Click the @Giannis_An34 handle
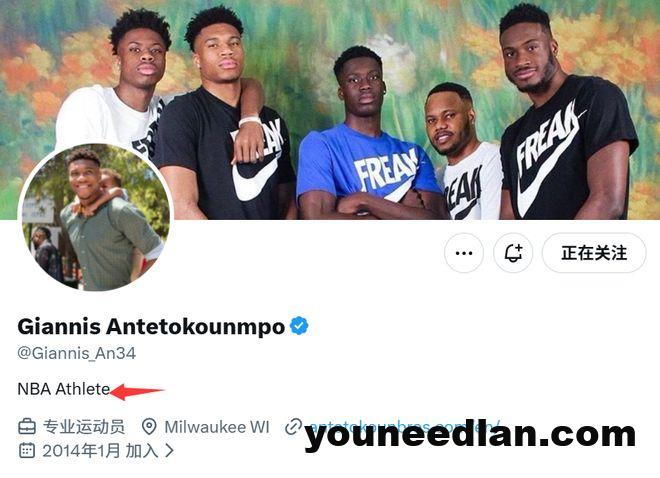This screenshot has height=478, width=660. click(77, 353)
